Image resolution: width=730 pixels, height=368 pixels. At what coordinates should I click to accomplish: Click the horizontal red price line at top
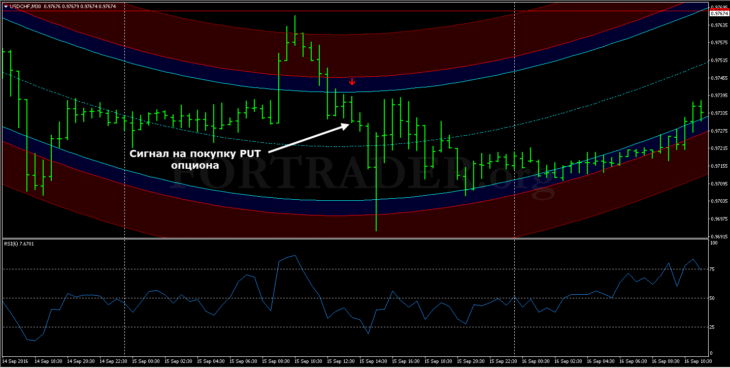click(355, 10)
